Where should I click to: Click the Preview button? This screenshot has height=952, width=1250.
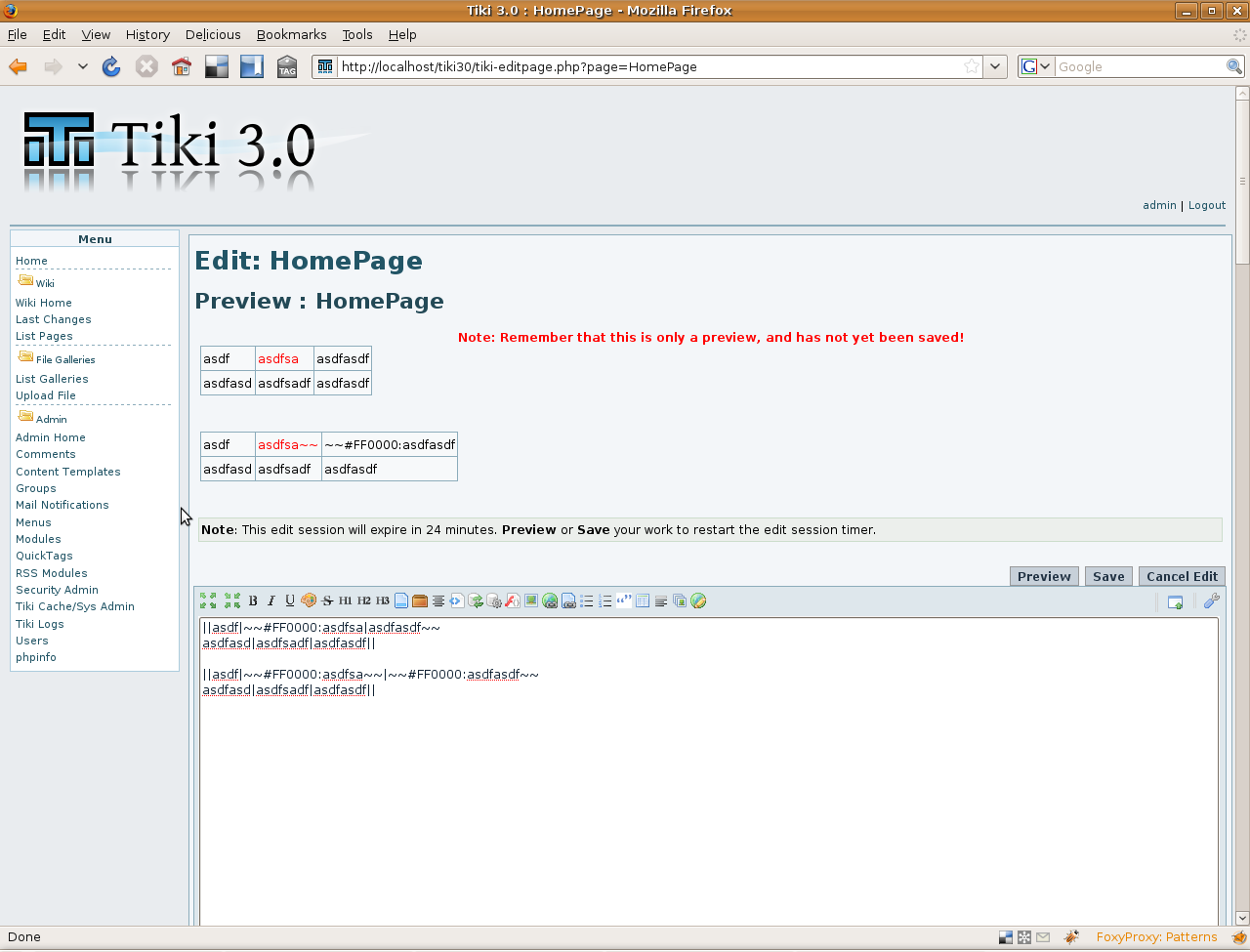(1044, 576)
